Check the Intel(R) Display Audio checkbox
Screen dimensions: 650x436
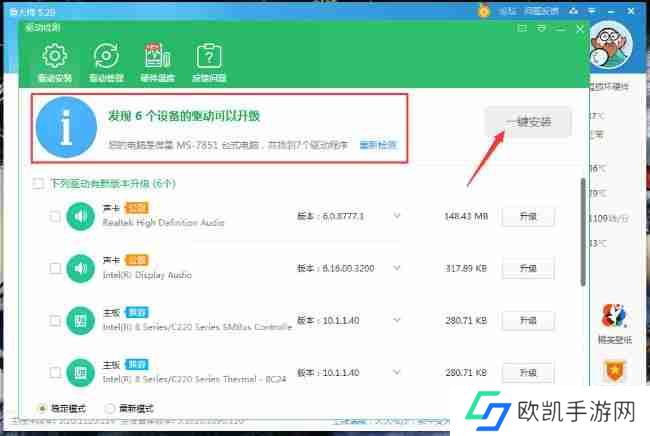55,268
